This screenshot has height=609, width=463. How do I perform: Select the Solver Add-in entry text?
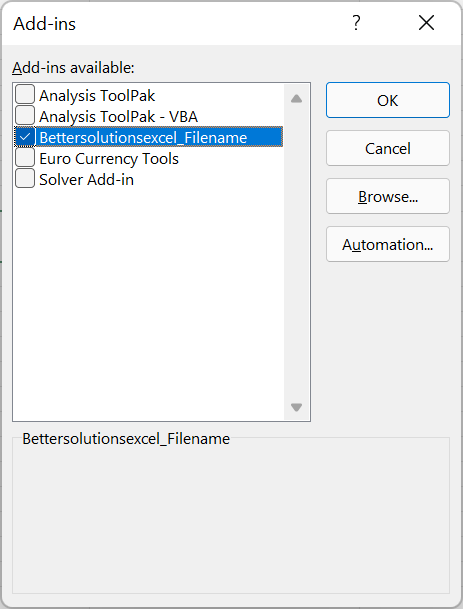coord(86,179)
